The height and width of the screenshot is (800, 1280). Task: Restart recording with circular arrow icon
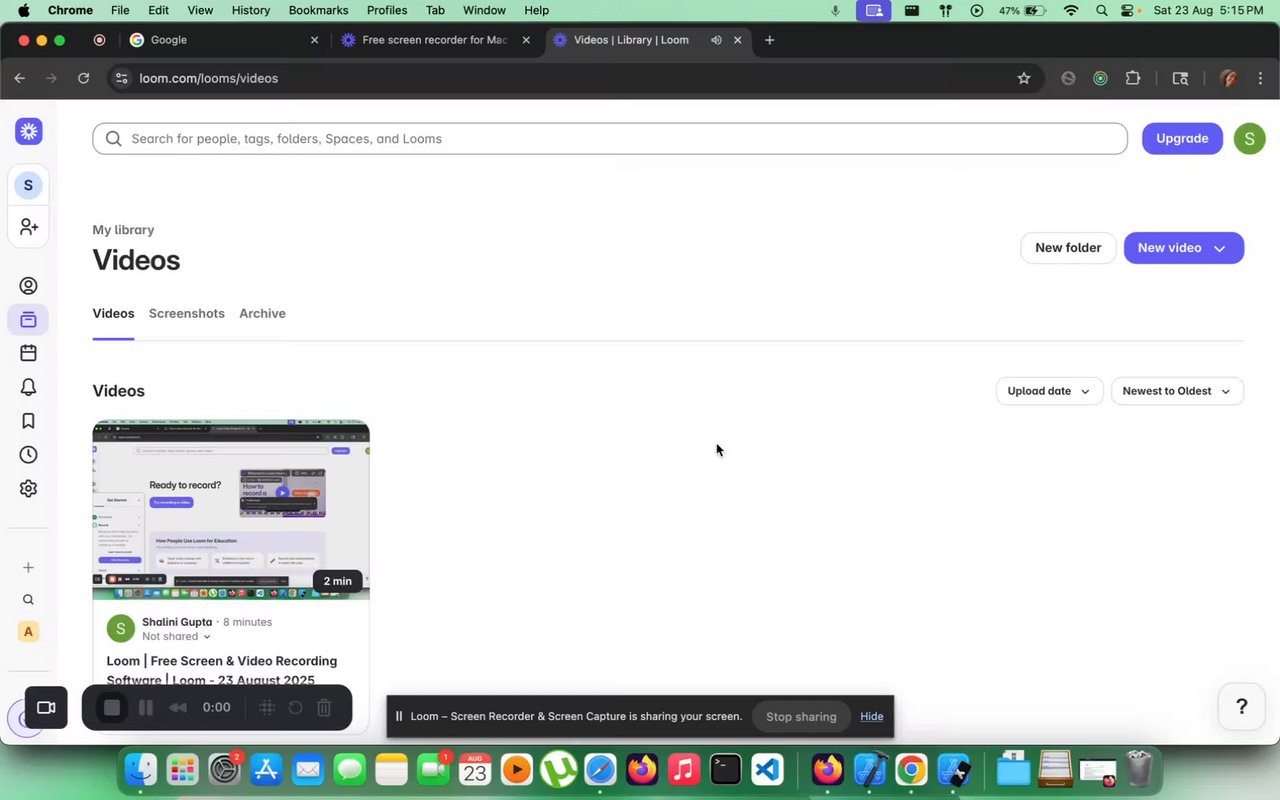tap(295, 708)
